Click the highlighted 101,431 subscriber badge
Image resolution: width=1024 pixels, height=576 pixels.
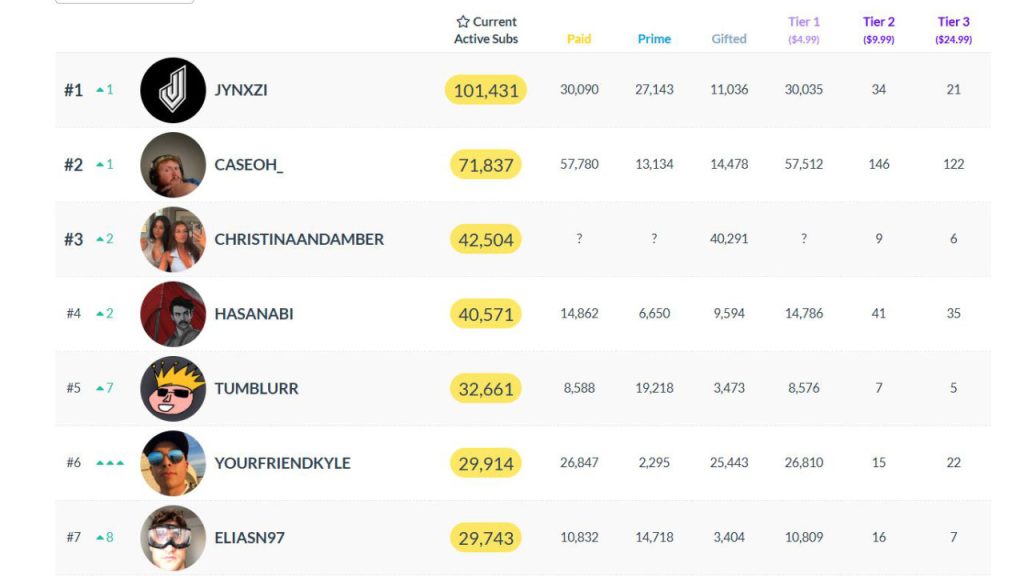click(x=485, y=90)
